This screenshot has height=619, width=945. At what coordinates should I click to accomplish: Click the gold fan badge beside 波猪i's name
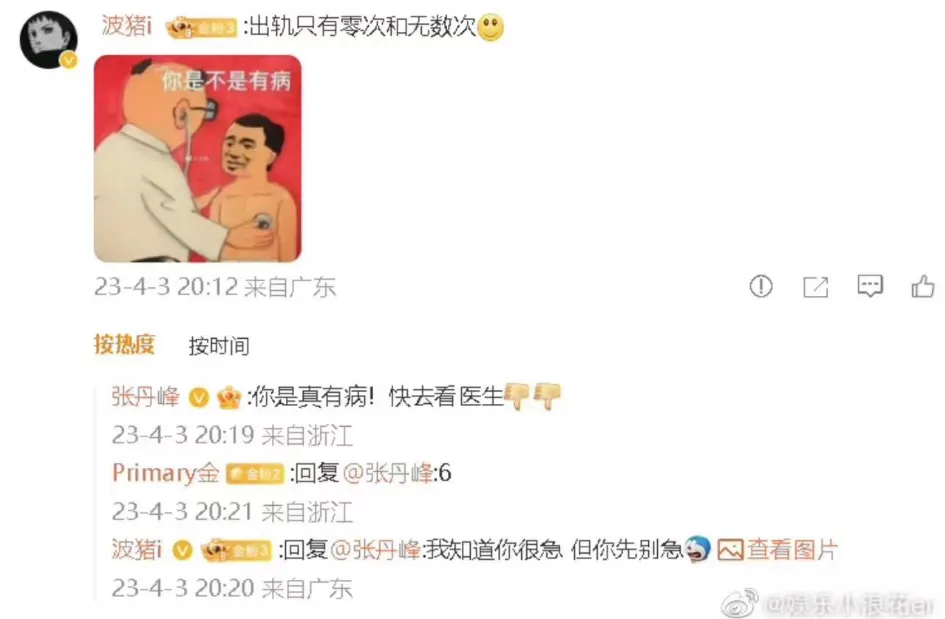click(x=201, y=28)
